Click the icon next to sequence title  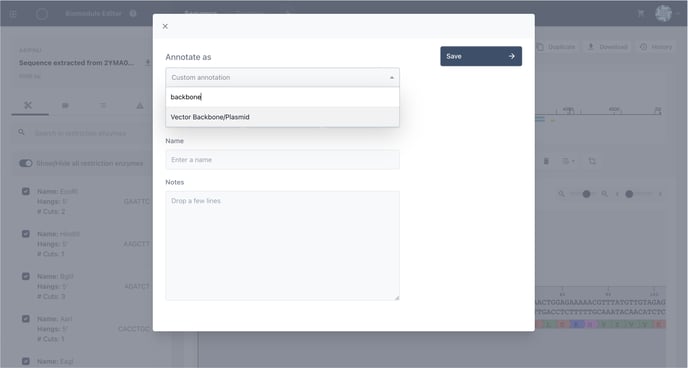pyautogui.click(x=148, y=63)
